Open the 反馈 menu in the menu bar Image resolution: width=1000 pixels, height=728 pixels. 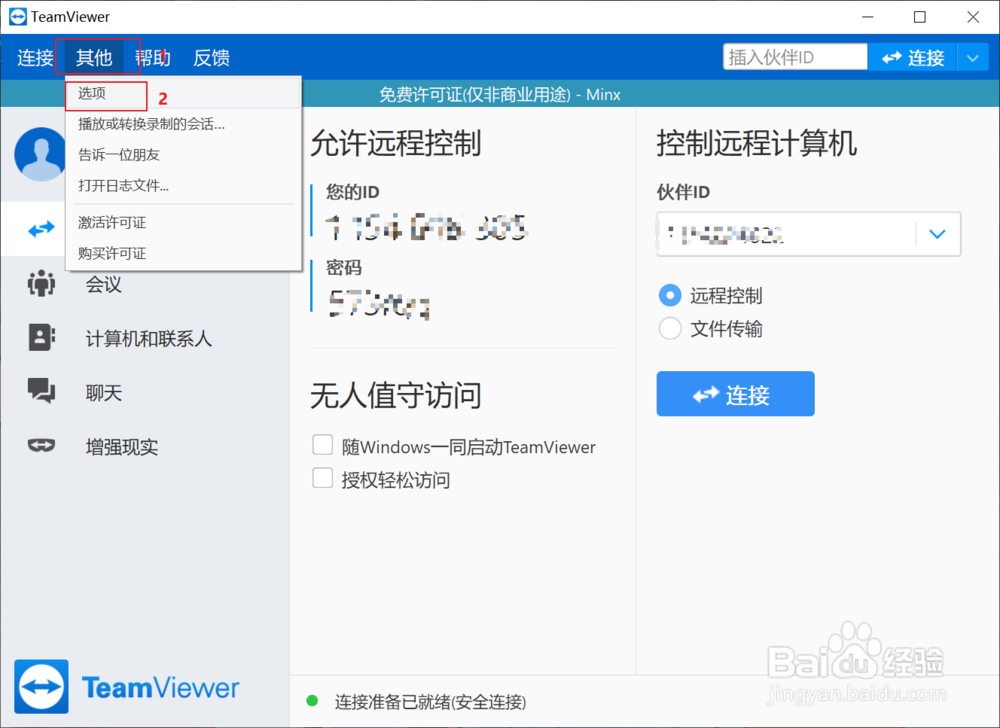211,58
